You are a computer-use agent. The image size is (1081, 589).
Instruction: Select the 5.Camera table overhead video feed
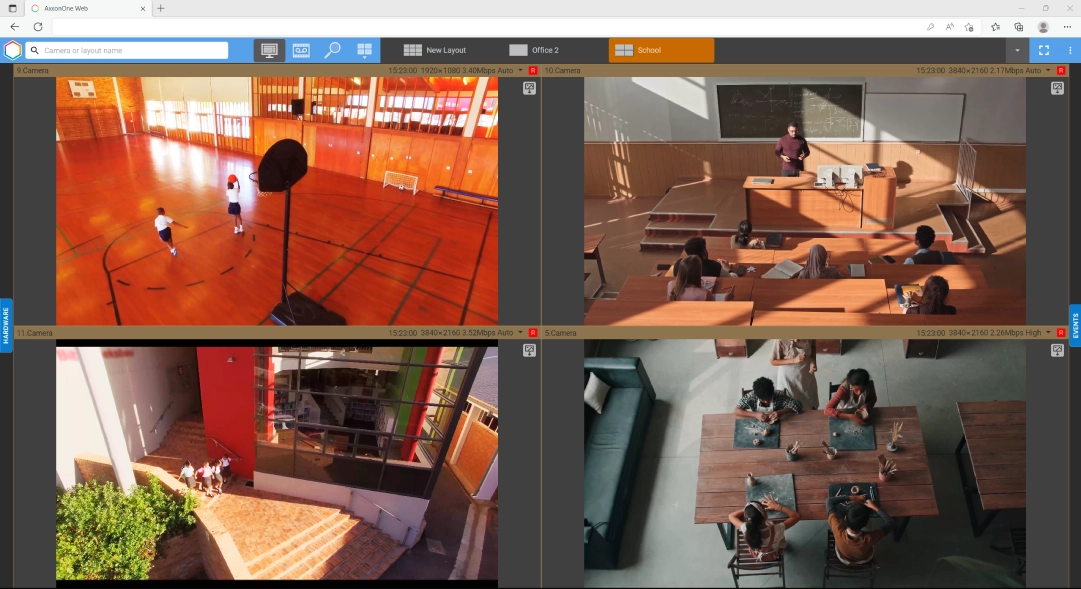pos(805,463)
